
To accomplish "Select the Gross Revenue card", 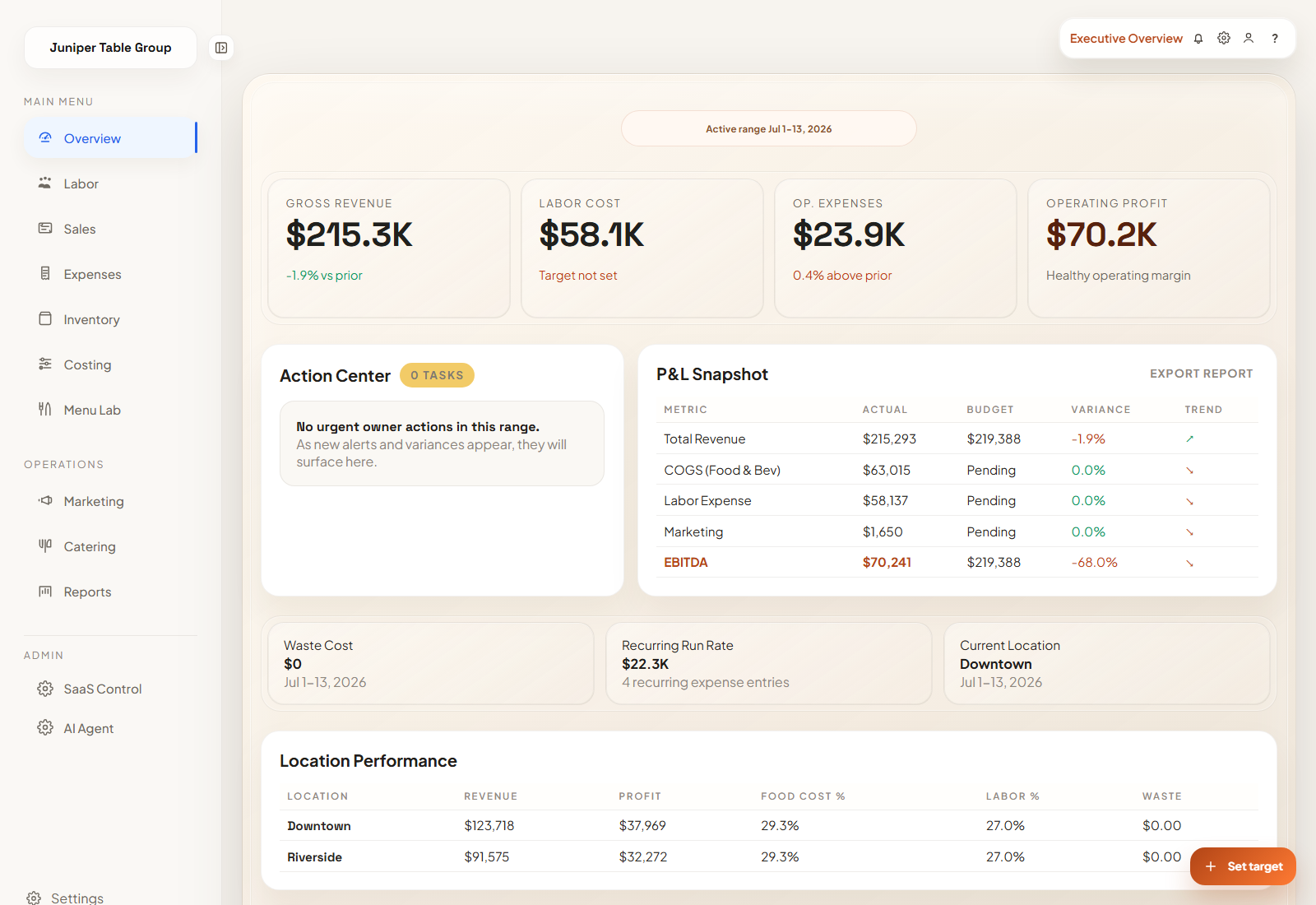I will click(x=389, y=248).
